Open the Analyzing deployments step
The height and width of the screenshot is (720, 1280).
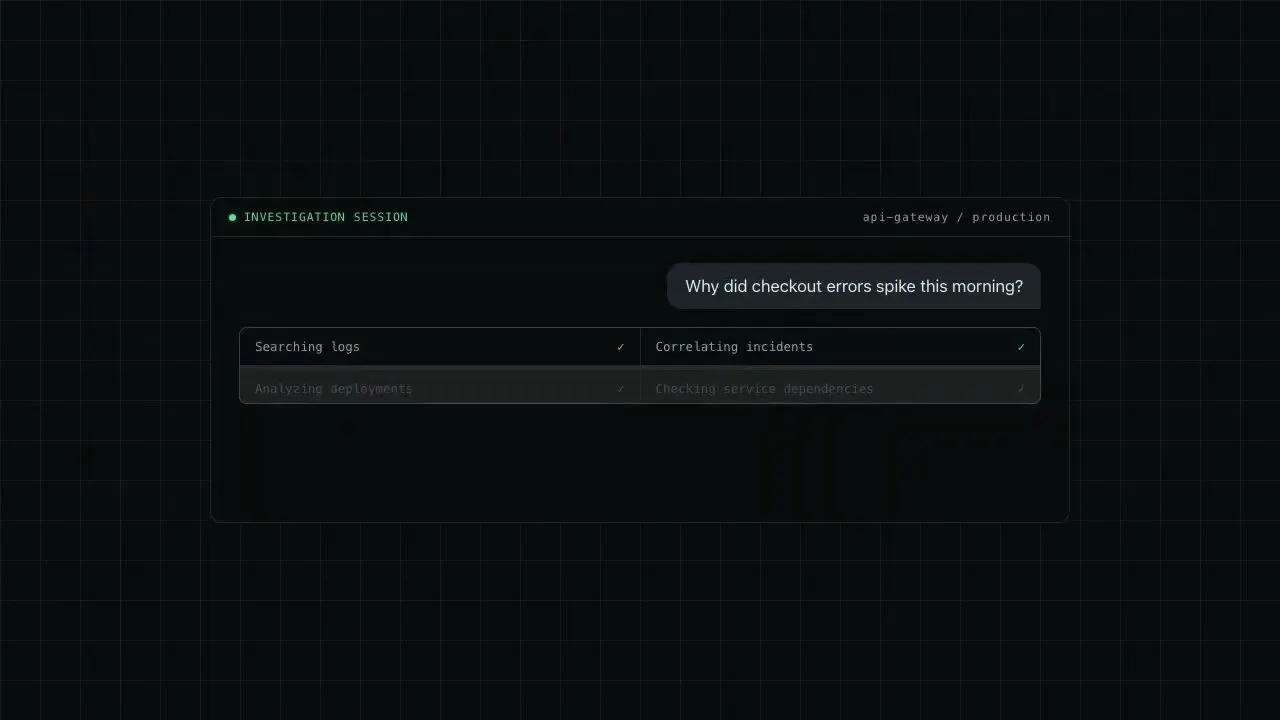tap(440, 386)
